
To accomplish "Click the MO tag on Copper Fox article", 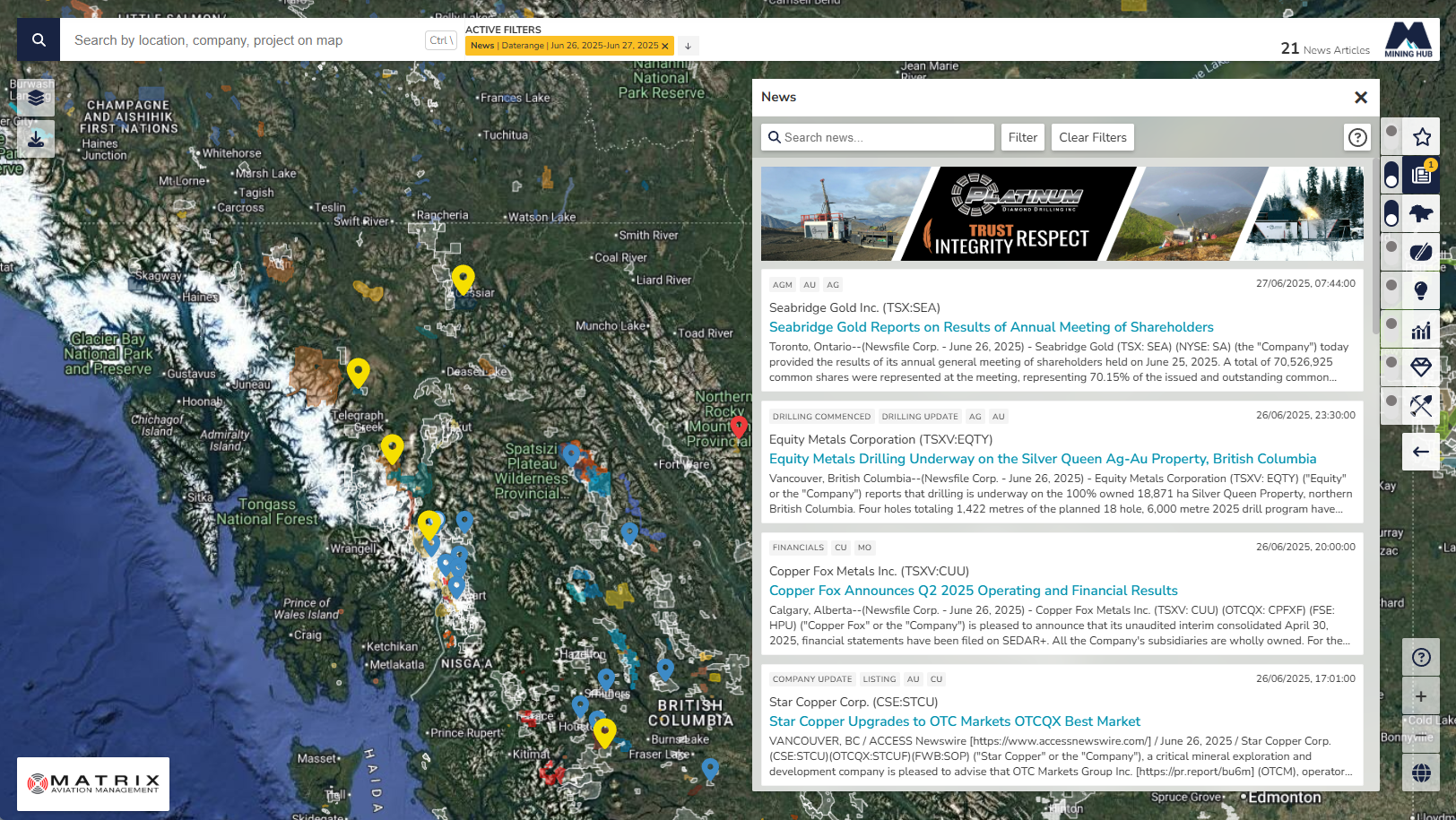I will click(864, 548).
